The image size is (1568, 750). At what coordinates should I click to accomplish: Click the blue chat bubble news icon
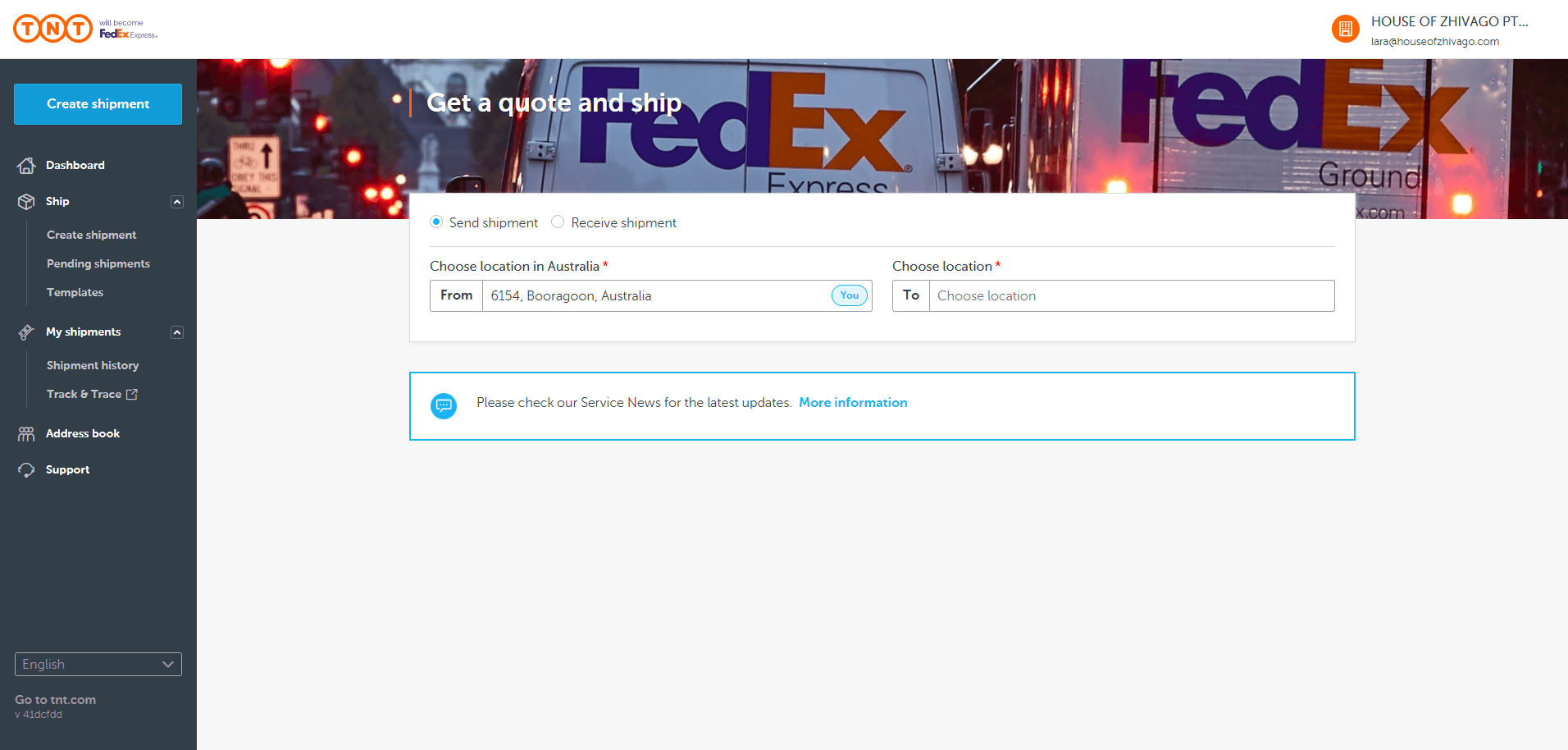click(x=444, y=405)
